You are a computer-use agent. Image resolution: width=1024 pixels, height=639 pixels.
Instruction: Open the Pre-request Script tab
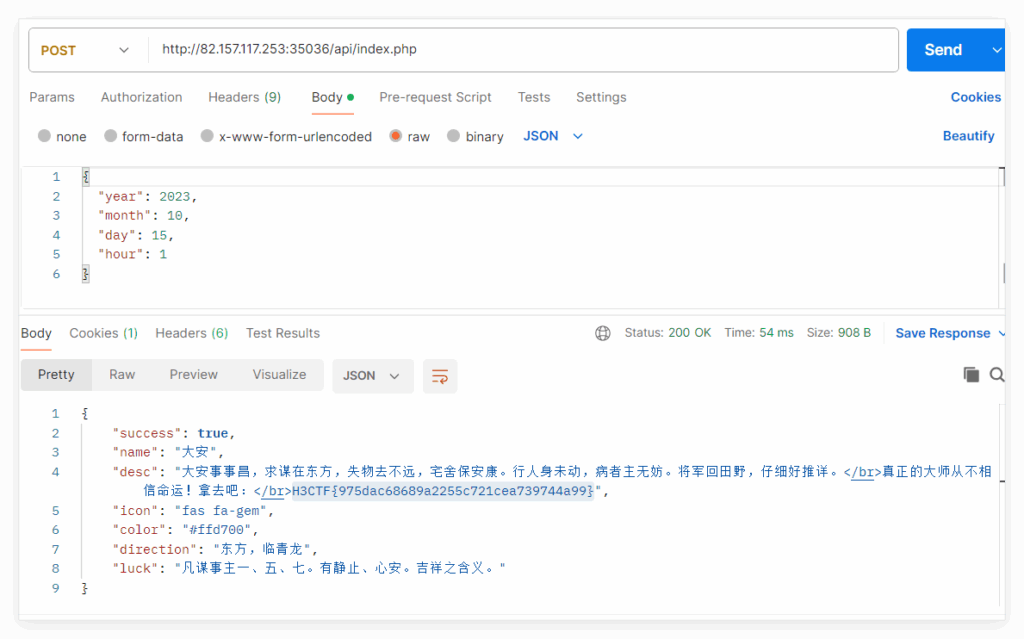pyautogui.click(x=435, y=97)
